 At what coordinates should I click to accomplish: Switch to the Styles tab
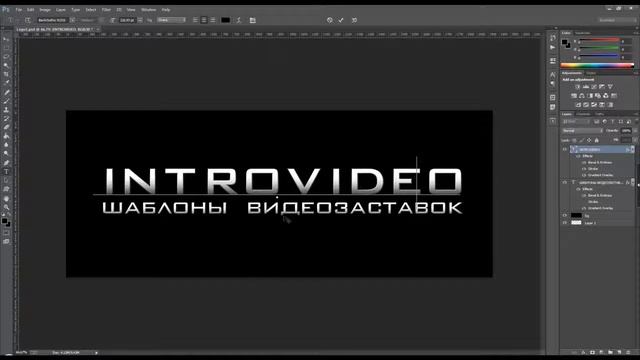pos(591,73)
